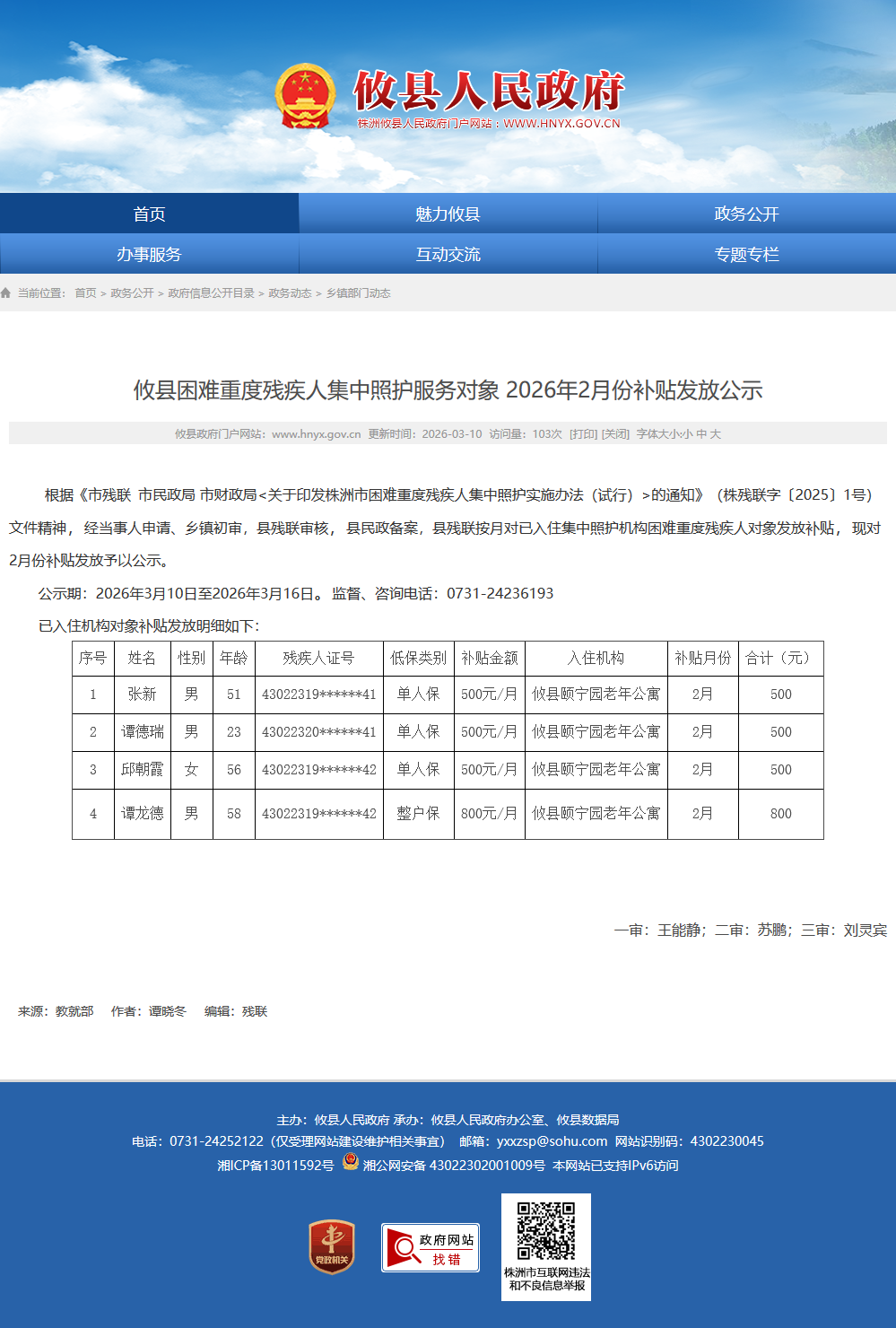The image size is (896, 1328).
Task: Open the 首页 navigation tab
Action: click(x=149, y=214)
